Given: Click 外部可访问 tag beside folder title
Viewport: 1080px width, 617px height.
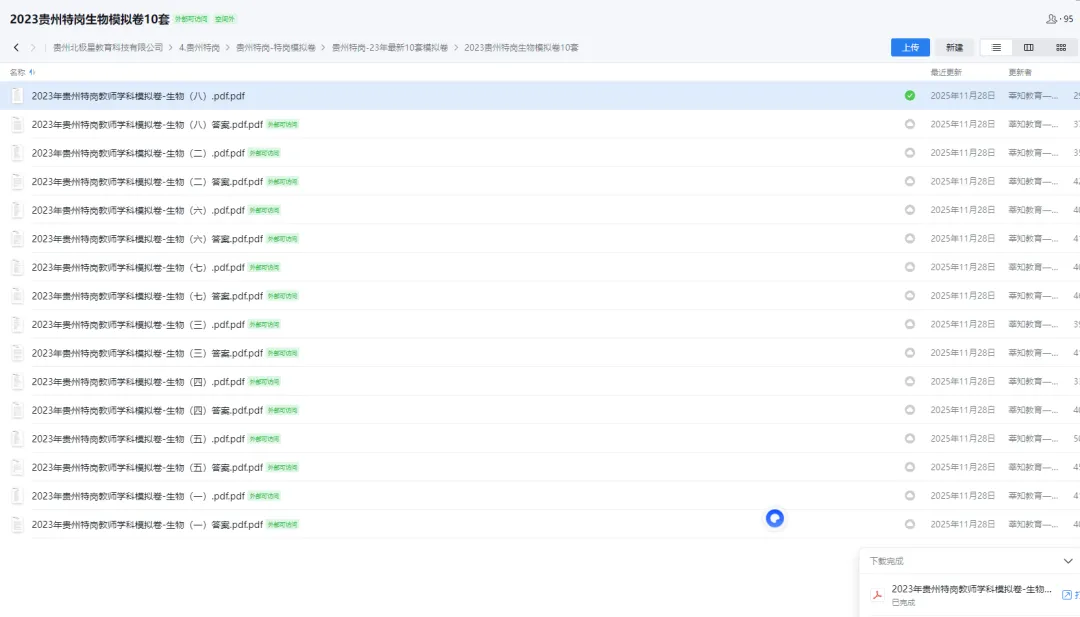Looking at the screenshot, I should coord(191,19).
